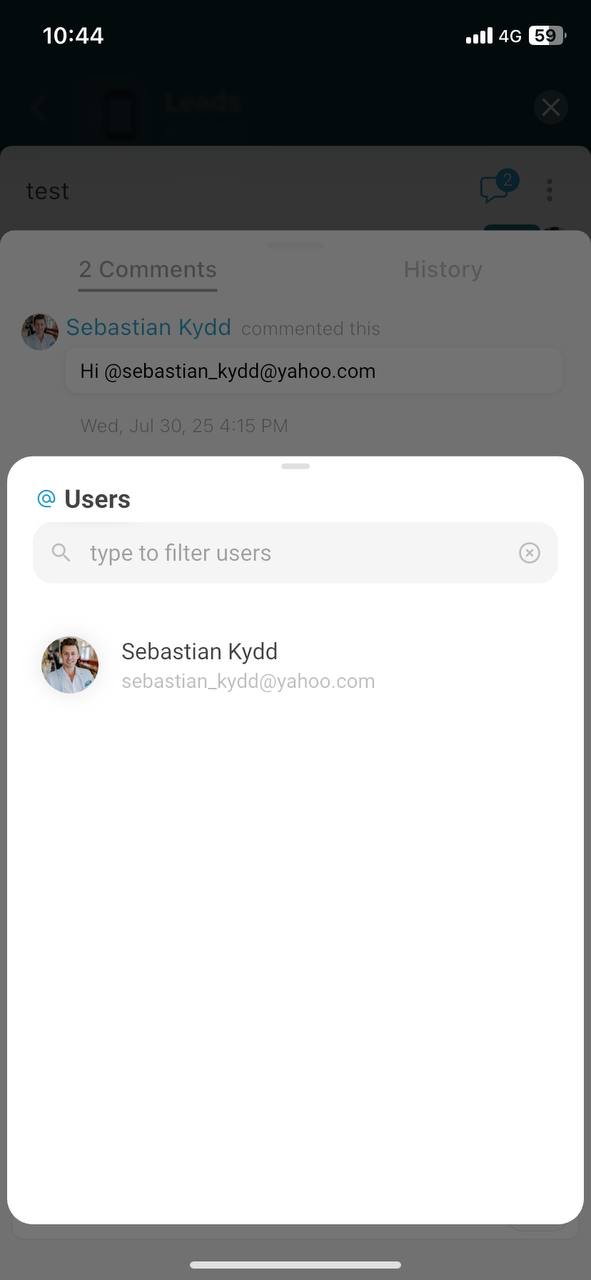Viewport: 591px width, 1280px height.
Task: Tap the battery indicator in the status bar
Action: click(x=546, y=36)
